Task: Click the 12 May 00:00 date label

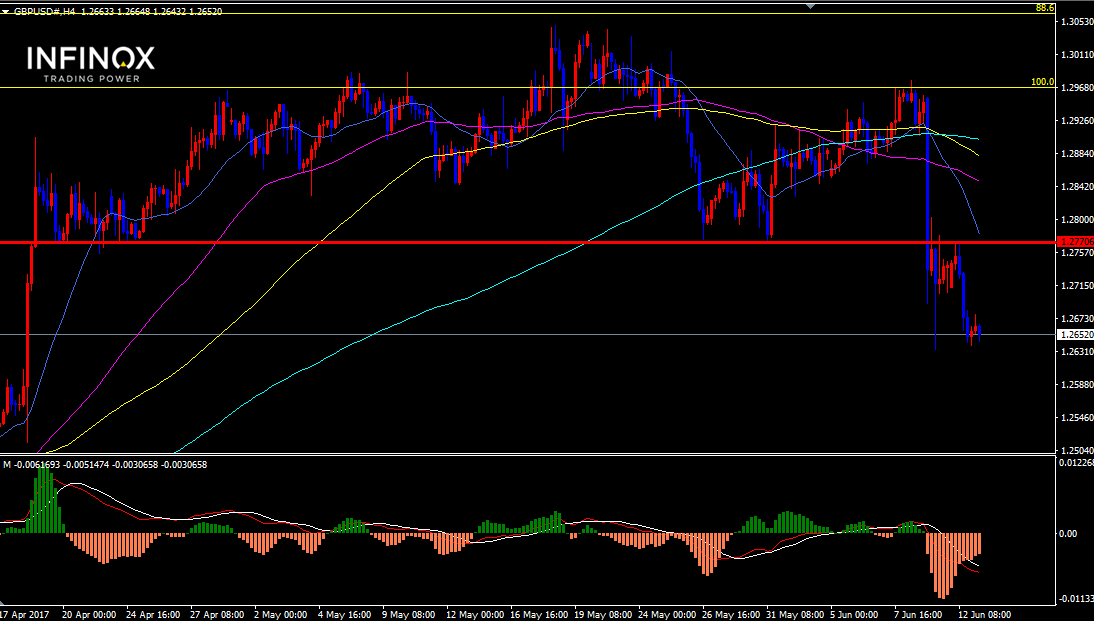Action: pyautogui.click(x=473, y=615)
